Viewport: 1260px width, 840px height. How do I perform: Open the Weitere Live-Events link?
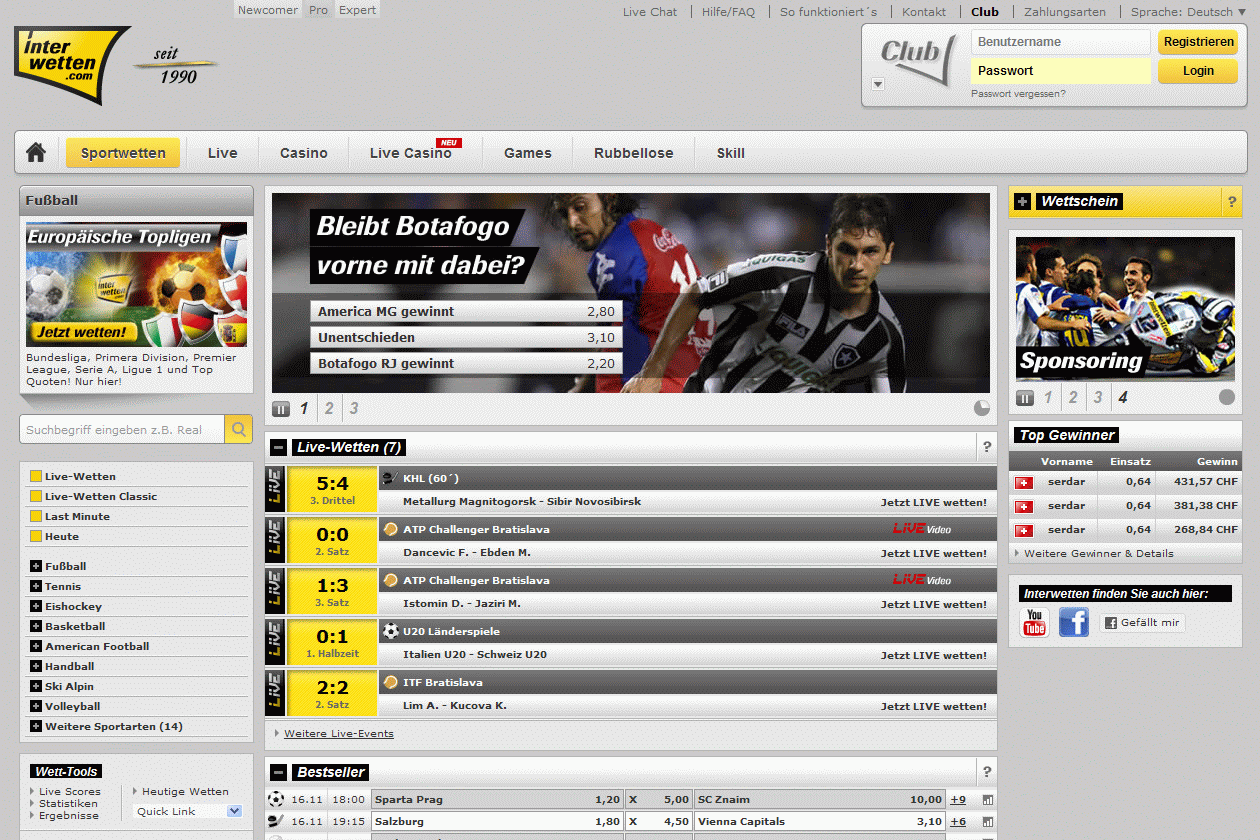tap(339, 734)
